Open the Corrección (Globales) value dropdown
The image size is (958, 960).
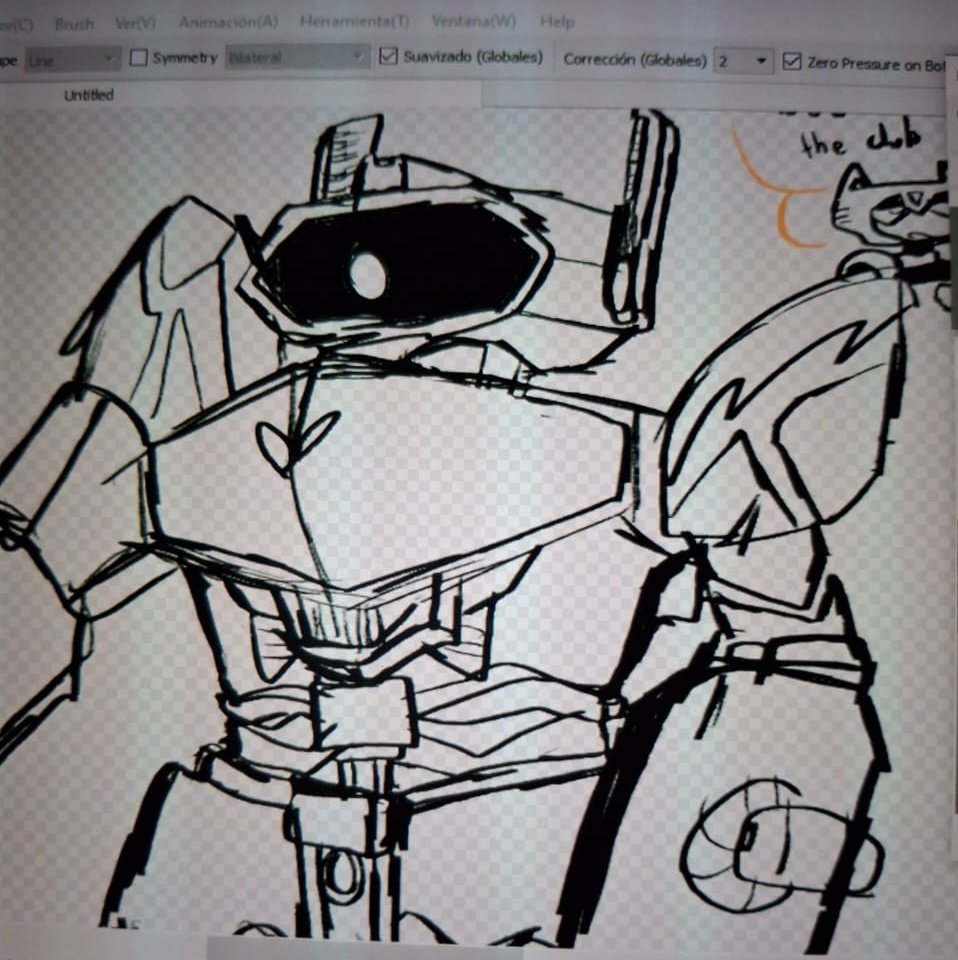coord(744,61)
